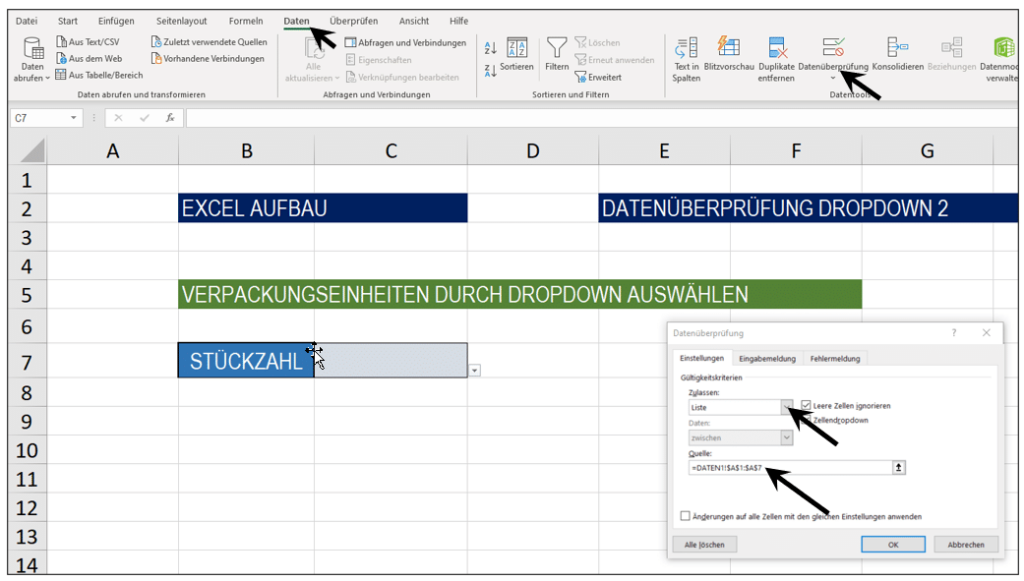
Task: Click the Konsolidieren tool
Action: click(x=898, y=54)
